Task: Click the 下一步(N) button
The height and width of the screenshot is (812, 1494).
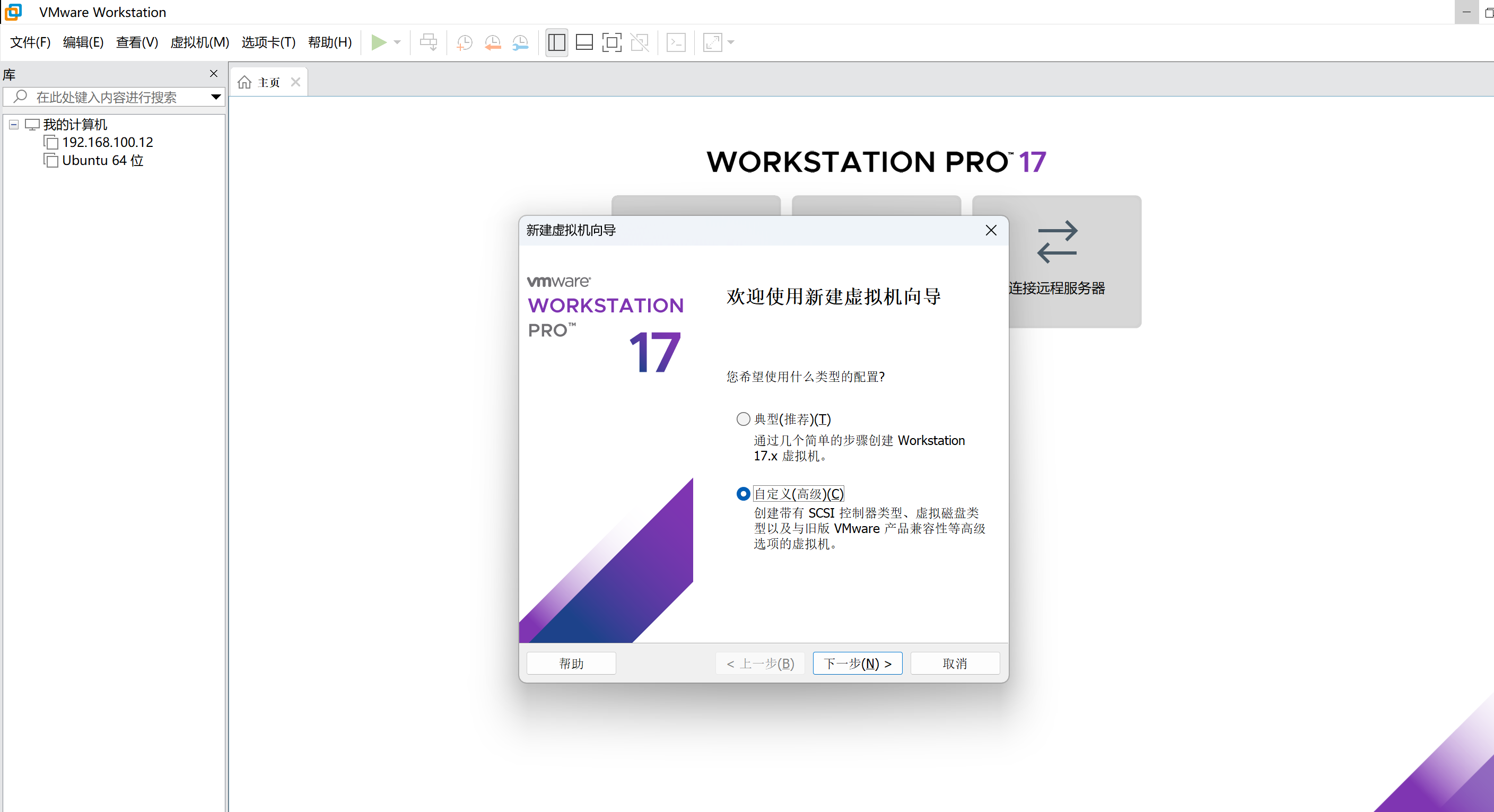Action: click(x=857, y=663)
